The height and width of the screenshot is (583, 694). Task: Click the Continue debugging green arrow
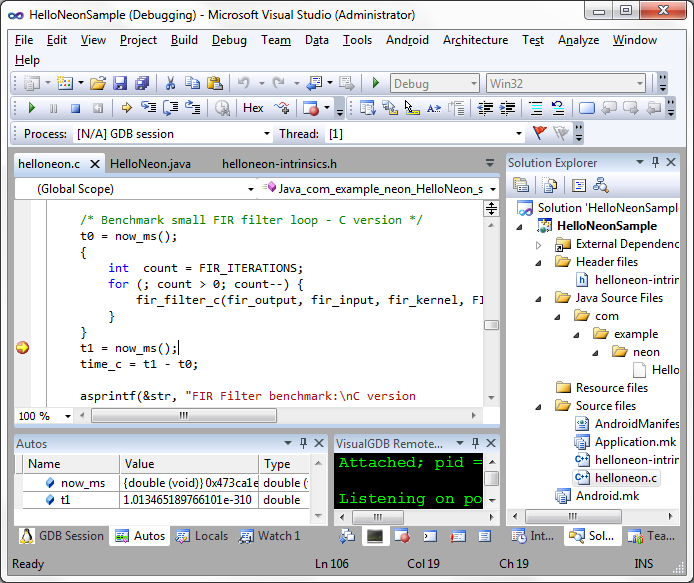(32, 108)
